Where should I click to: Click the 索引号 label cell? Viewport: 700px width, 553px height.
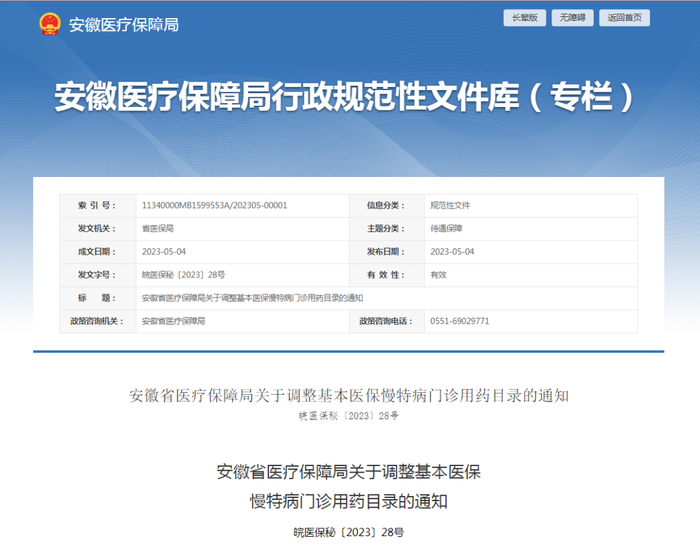click(98, 206)
